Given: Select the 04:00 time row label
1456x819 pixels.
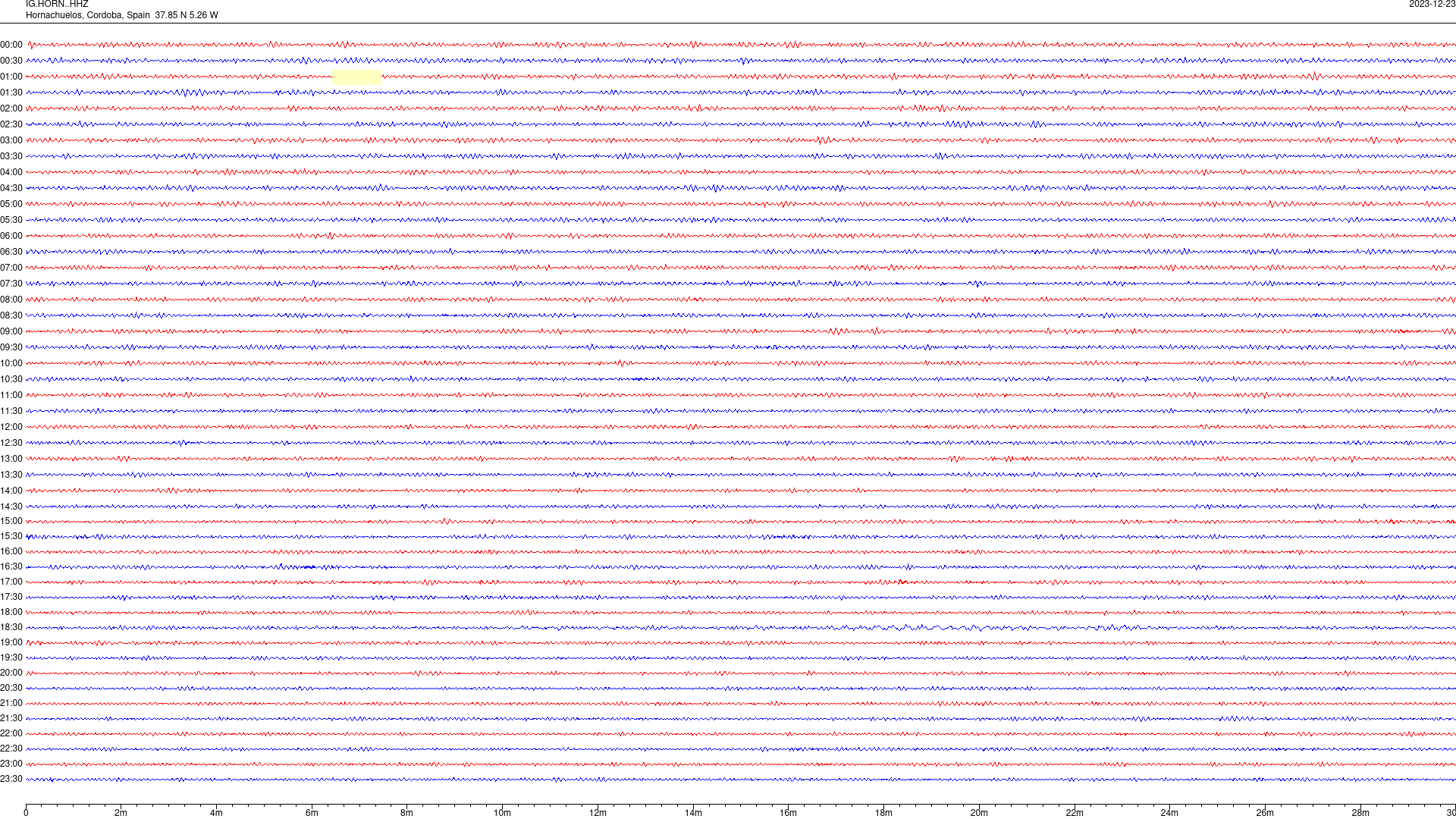Looking at the screenshot, I should tap(11, 172).
